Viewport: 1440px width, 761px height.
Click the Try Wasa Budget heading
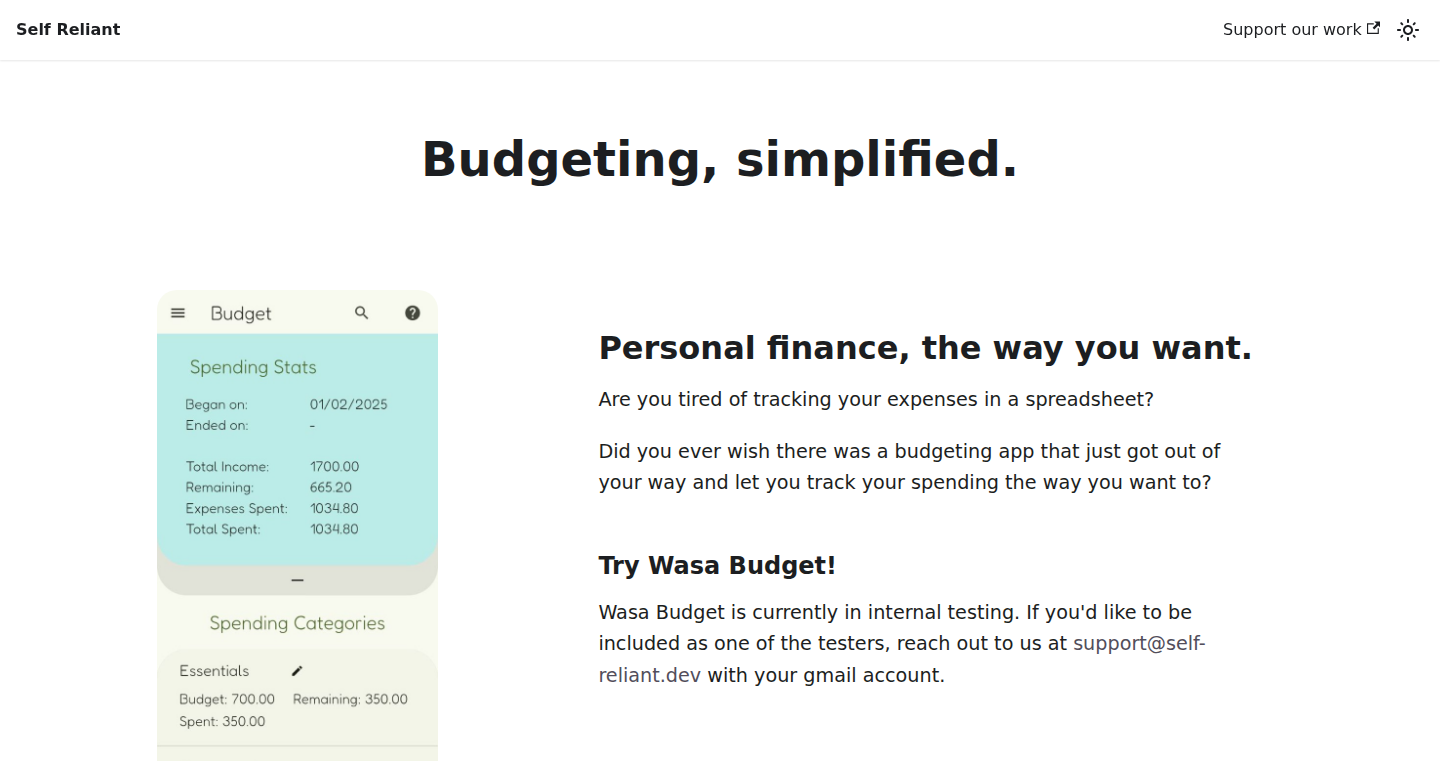click(717, 566)
